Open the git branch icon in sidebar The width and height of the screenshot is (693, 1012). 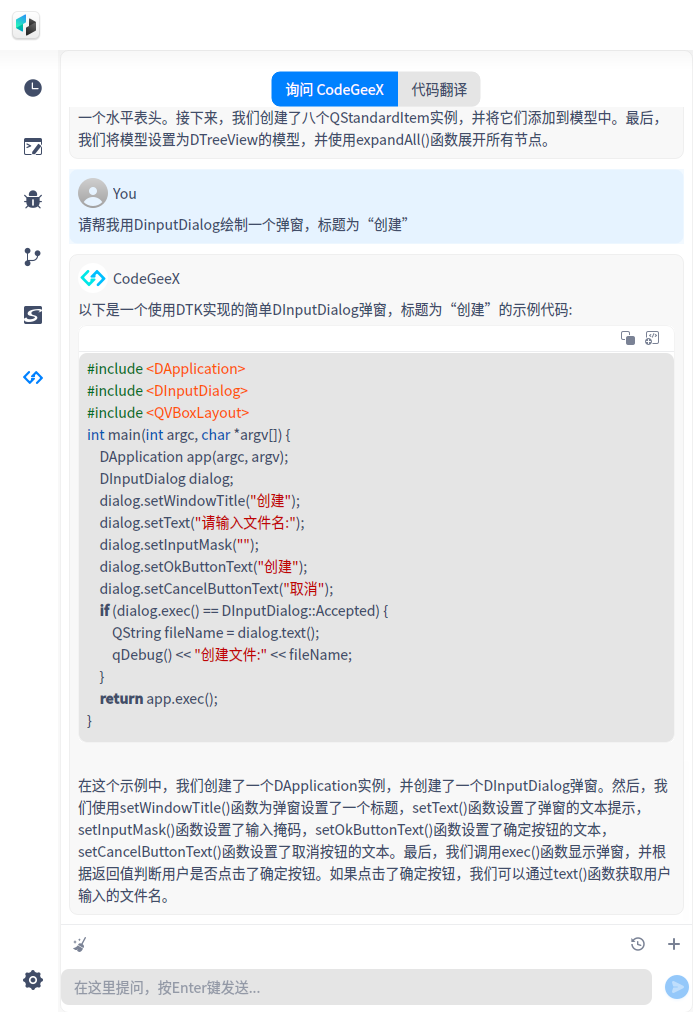click(x=33, y=257)
